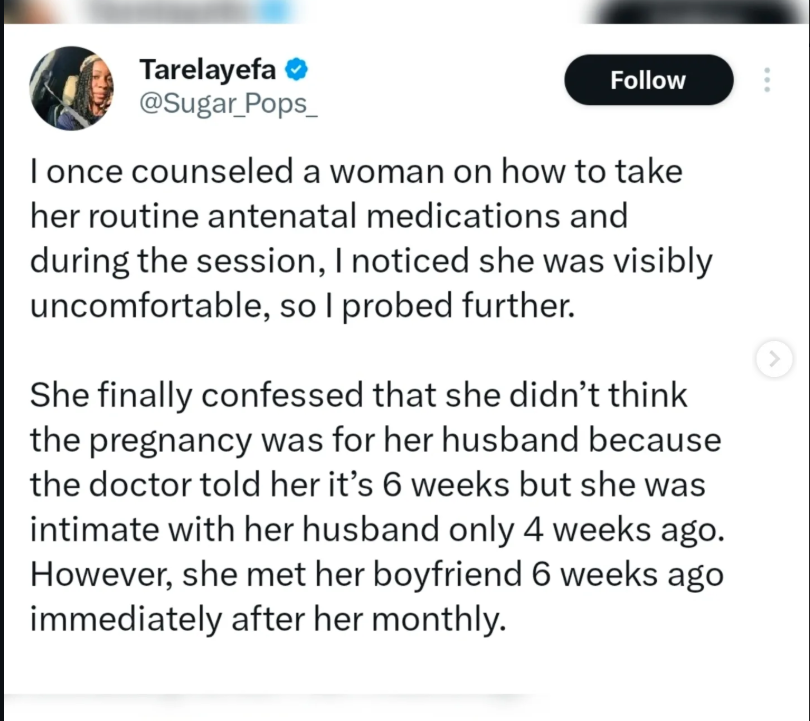Screen dimensions: 810x721
Task: Open Tarelayefa's profile picture
Action: [x=72, y=88]
